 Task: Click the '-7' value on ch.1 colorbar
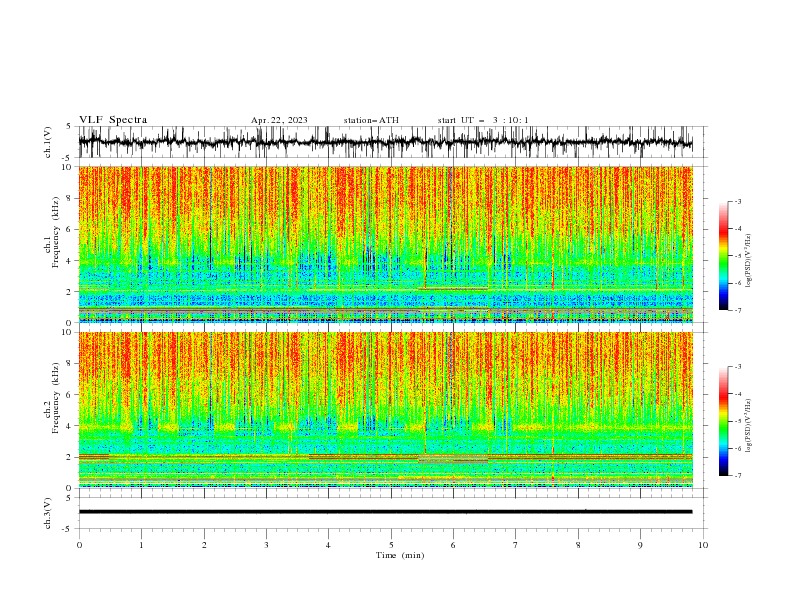click(x=737, y=310)
